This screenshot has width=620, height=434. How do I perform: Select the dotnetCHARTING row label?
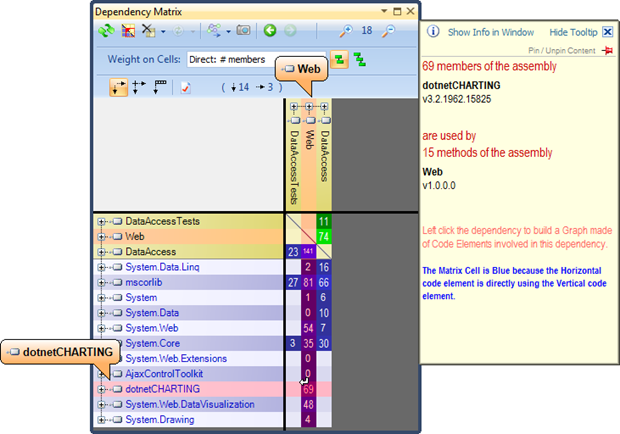point(163,389)
